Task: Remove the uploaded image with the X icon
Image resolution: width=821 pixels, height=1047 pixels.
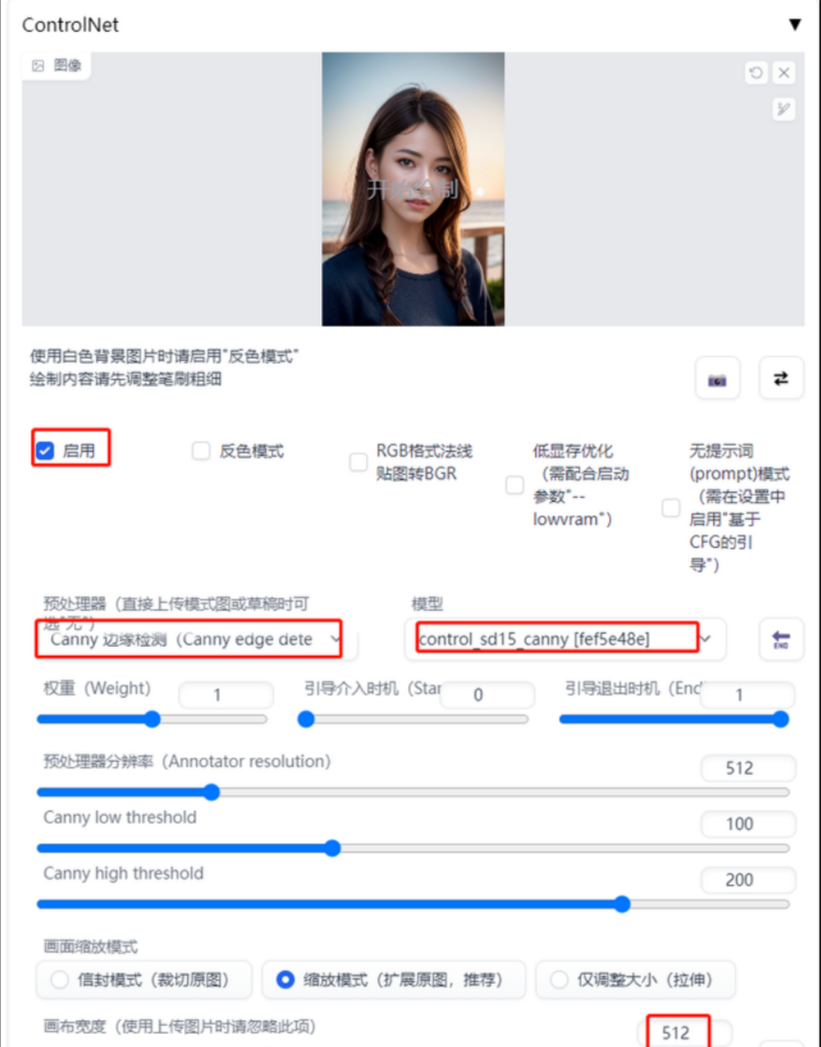Action: click(x=784, y=72)
